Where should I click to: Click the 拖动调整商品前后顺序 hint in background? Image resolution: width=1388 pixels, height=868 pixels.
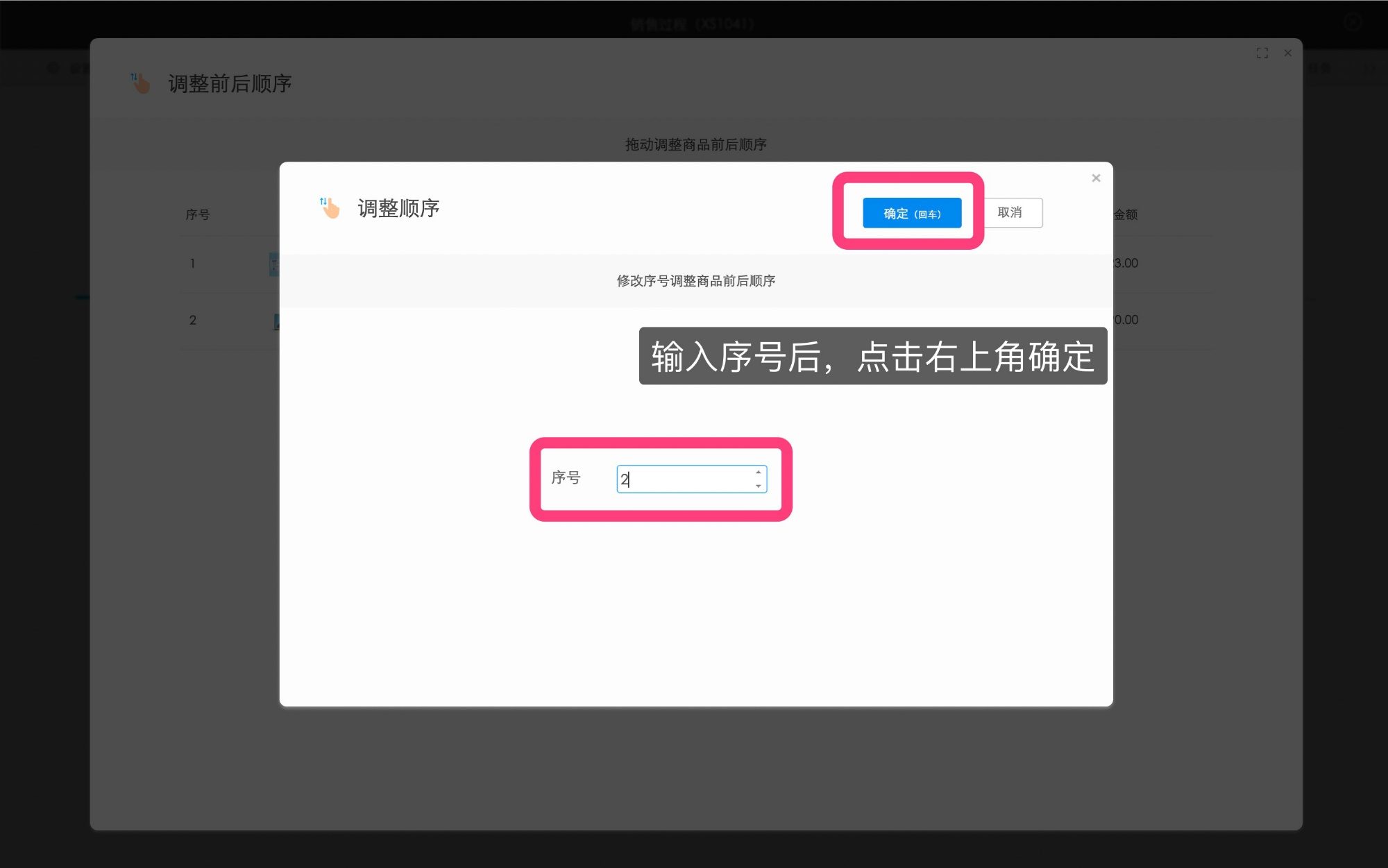(695, 144)
